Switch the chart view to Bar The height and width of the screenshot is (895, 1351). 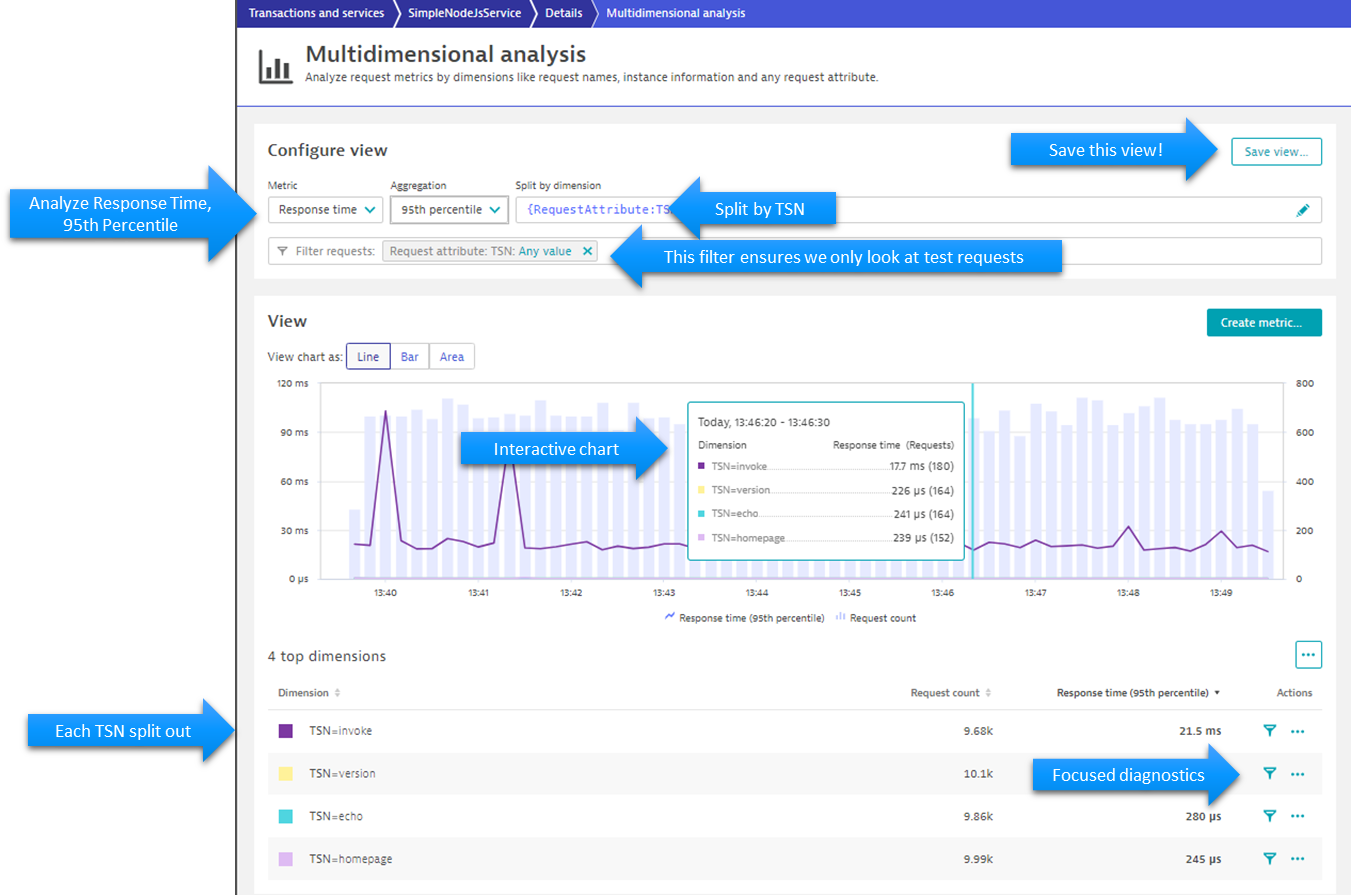click(x=409, y=356)
